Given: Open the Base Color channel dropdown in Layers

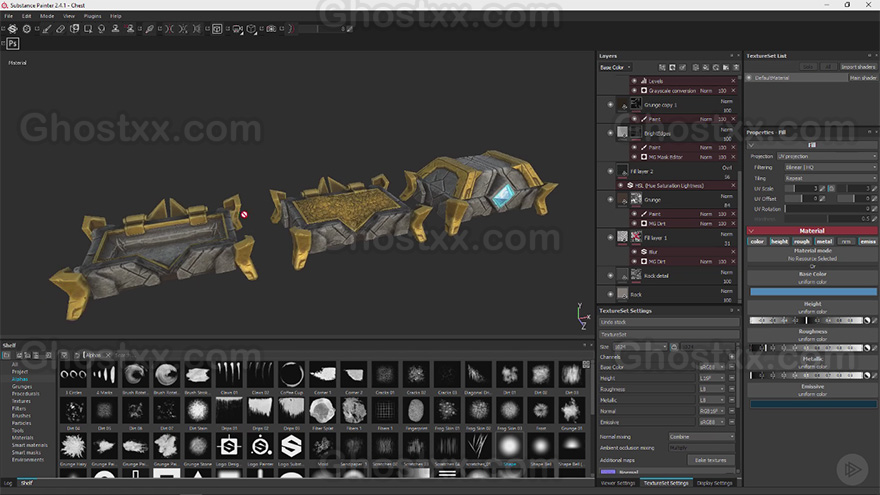Looking at the screenshot, I should [615, 67].
